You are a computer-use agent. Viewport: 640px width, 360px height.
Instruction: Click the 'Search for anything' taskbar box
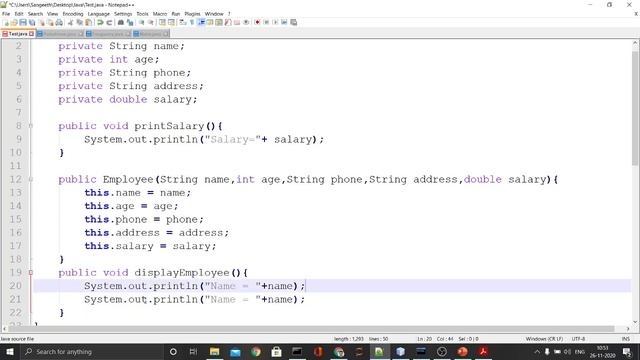coord(92,351)
